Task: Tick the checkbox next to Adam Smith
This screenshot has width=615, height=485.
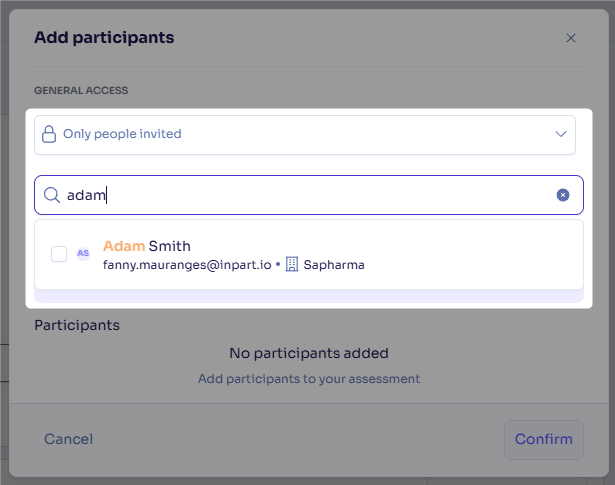Action: coord(59,254)
